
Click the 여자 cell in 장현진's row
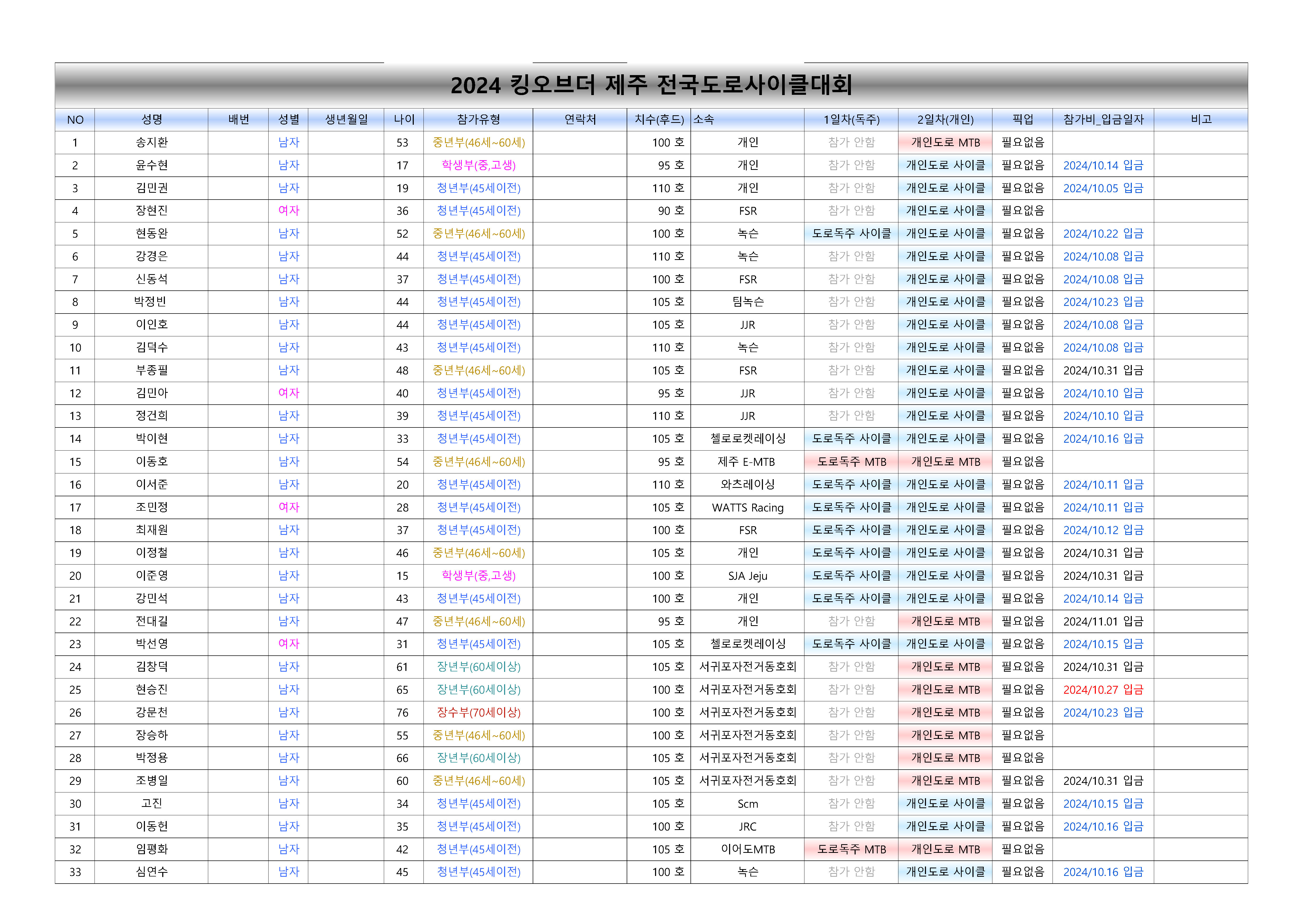[x=288, y=211]
